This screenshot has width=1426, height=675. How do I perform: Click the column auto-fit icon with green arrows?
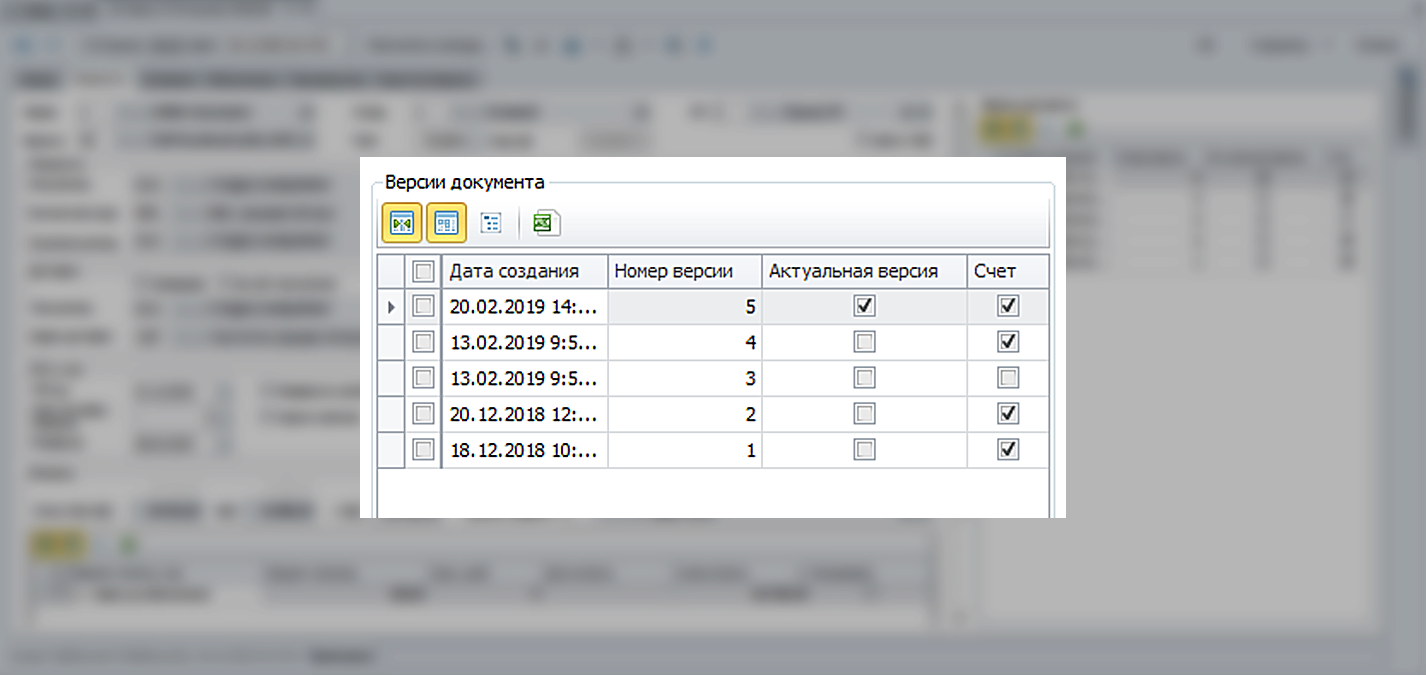(x=401, y=223)
